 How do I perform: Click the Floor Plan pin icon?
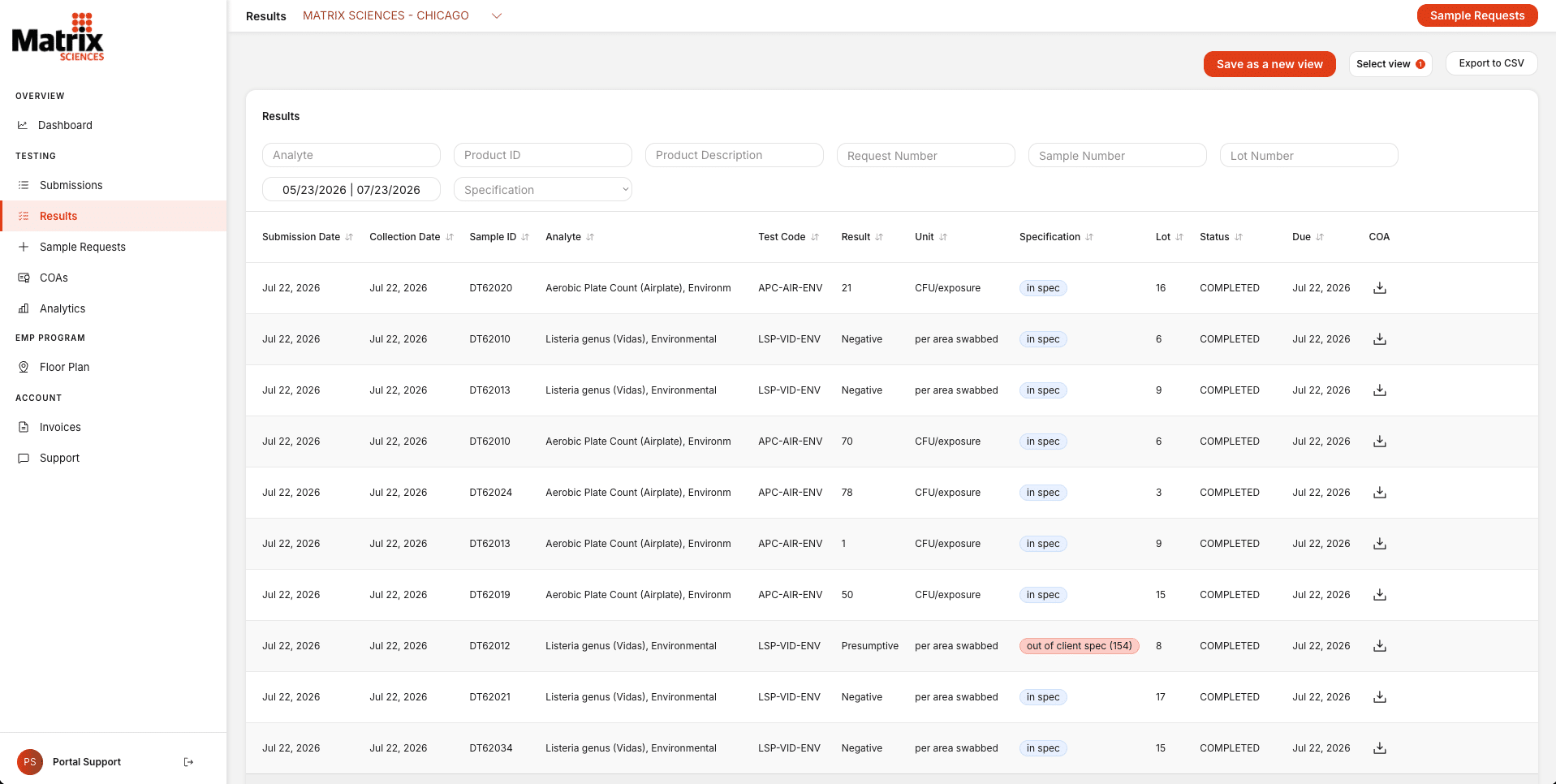click(x=24, y=367)
